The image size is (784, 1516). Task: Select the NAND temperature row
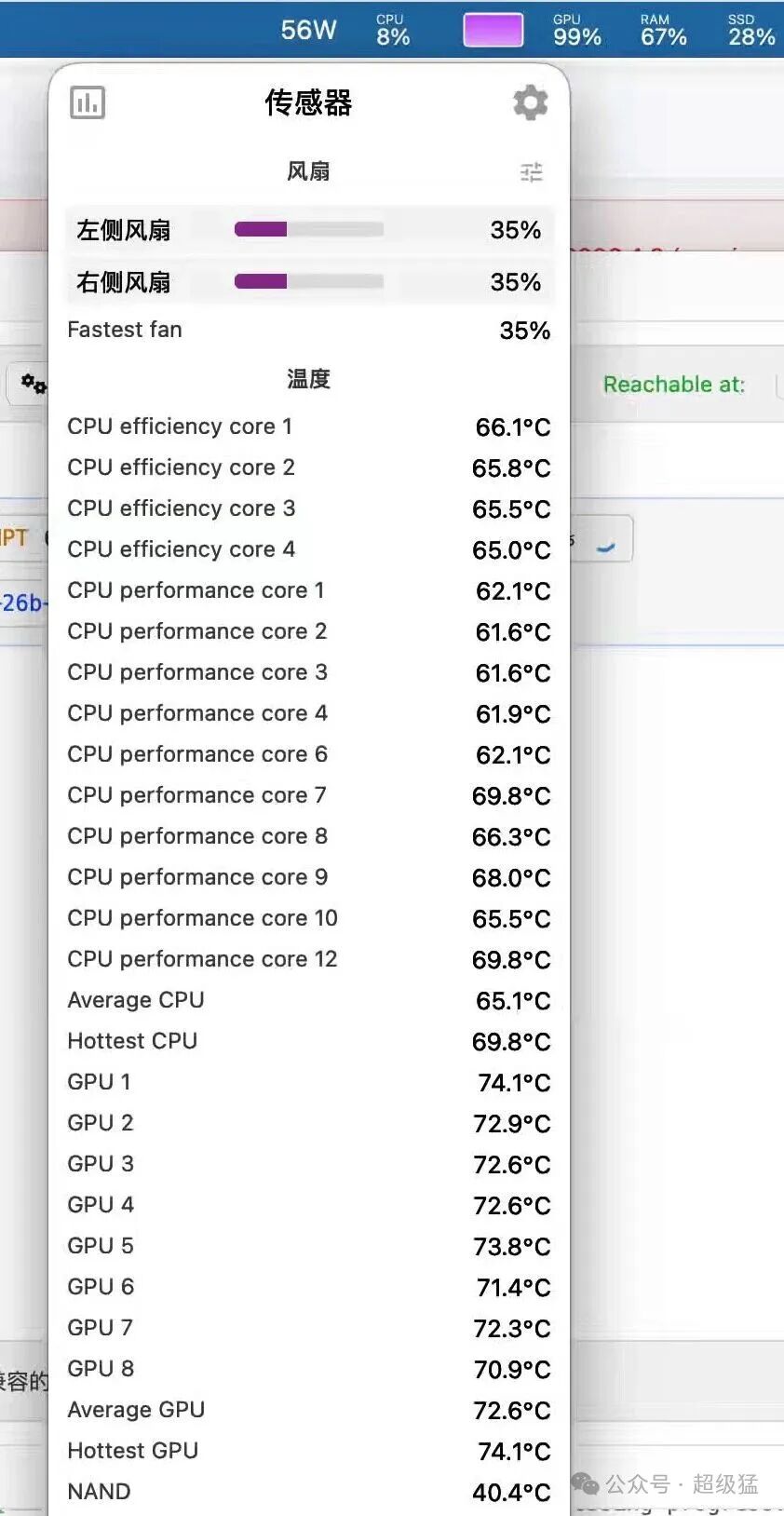[309, 1492]
